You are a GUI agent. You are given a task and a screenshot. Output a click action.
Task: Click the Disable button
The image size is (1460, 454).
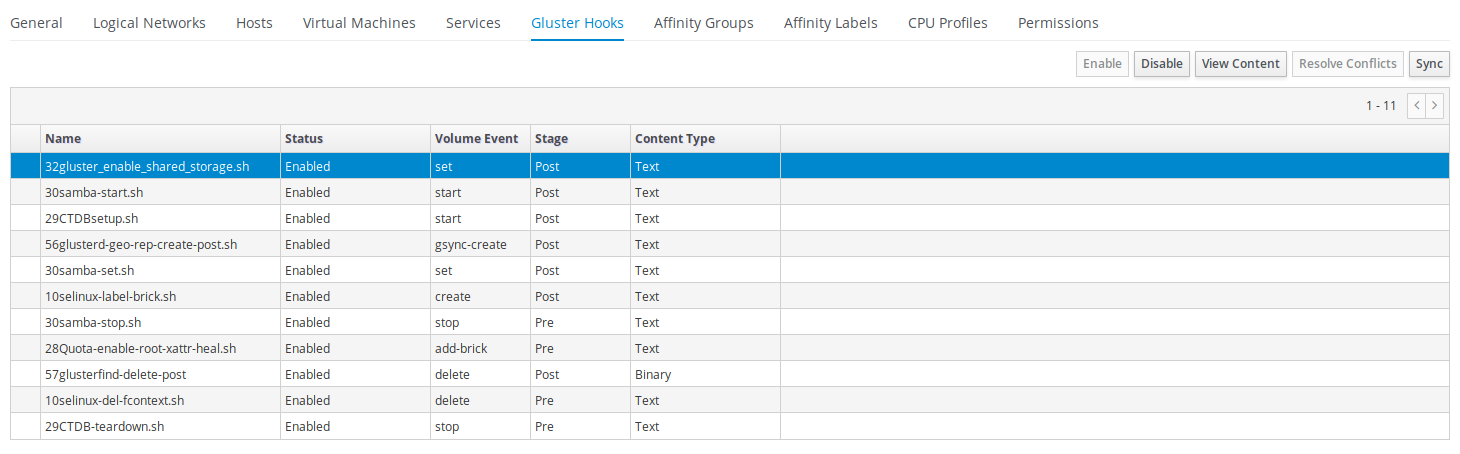pos(1161,64)
